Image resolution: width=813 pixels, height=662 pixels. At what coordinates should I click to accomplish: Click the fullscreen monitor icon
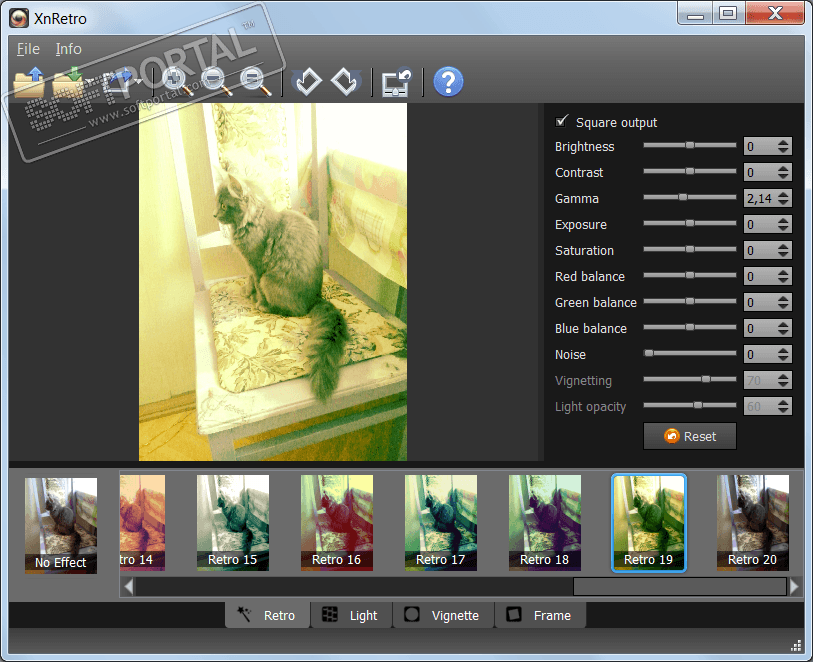tap(397, 82)
